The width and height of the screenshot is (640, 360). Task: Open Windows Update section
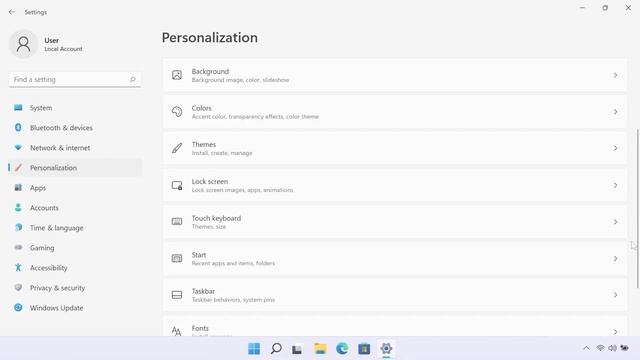75,308
